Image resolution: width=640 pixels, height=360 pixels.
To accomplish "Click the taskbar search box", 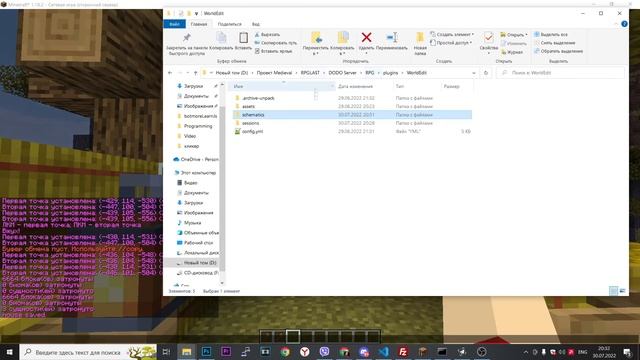I will 89,352.
